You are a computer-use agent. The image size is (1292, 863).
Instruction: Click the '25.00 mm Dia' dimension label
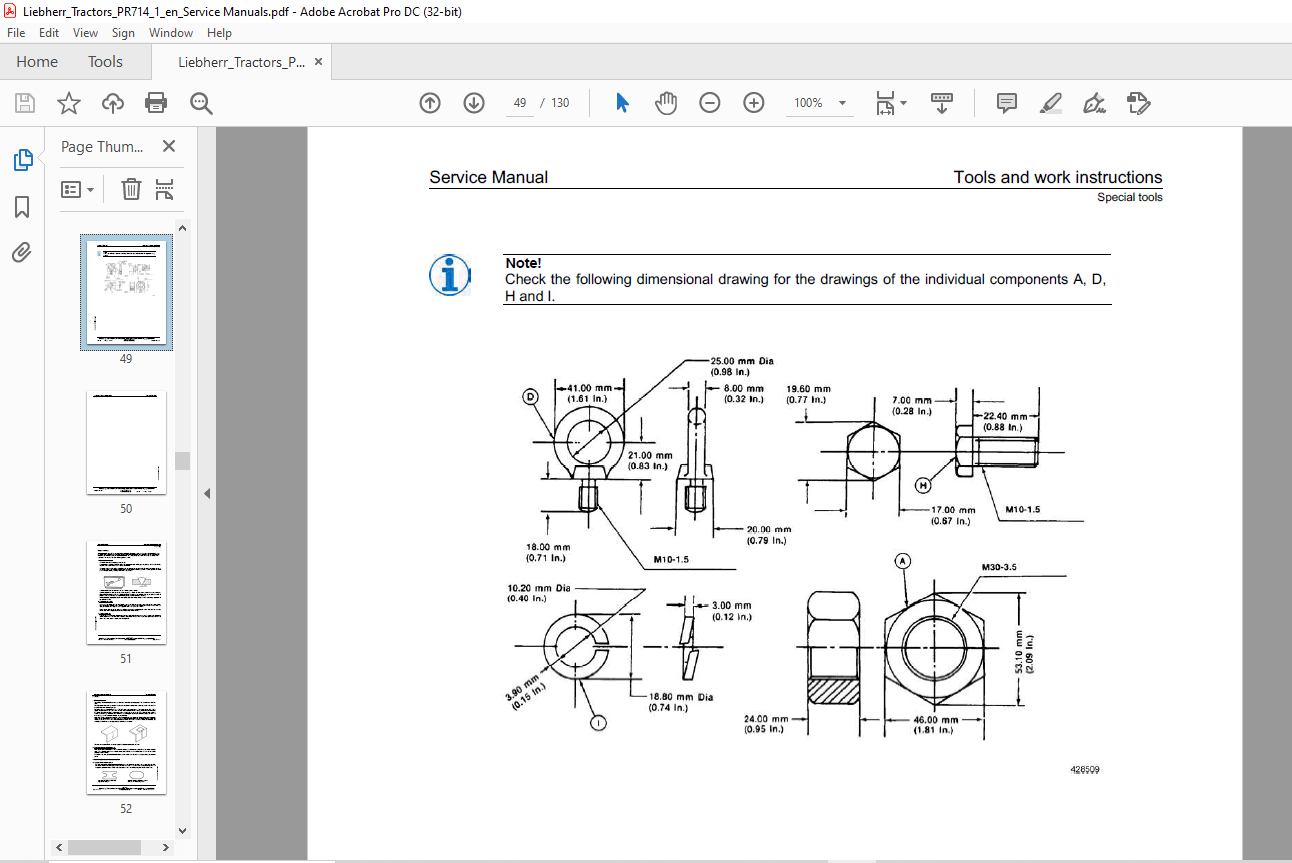tap(742, 361)
